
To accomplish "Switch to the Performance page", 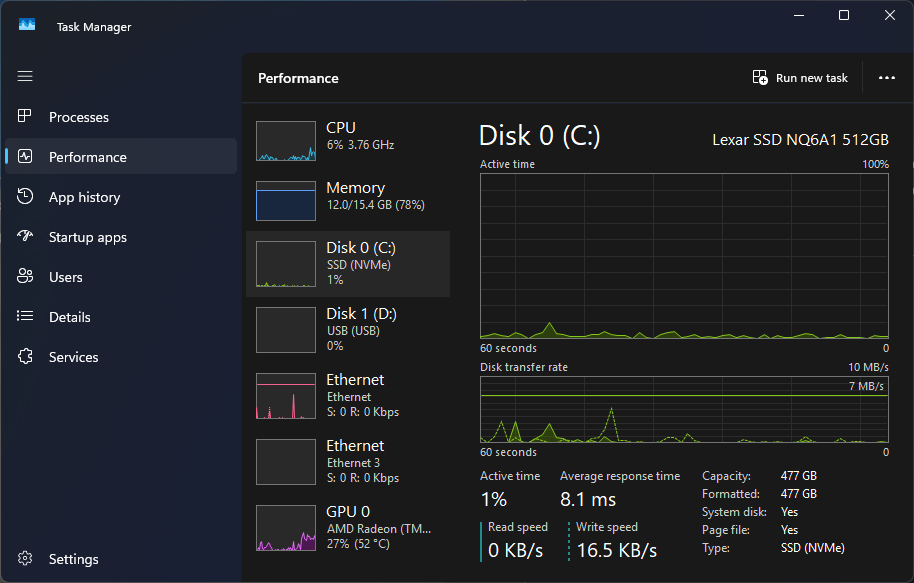I will tap(88, 157).
